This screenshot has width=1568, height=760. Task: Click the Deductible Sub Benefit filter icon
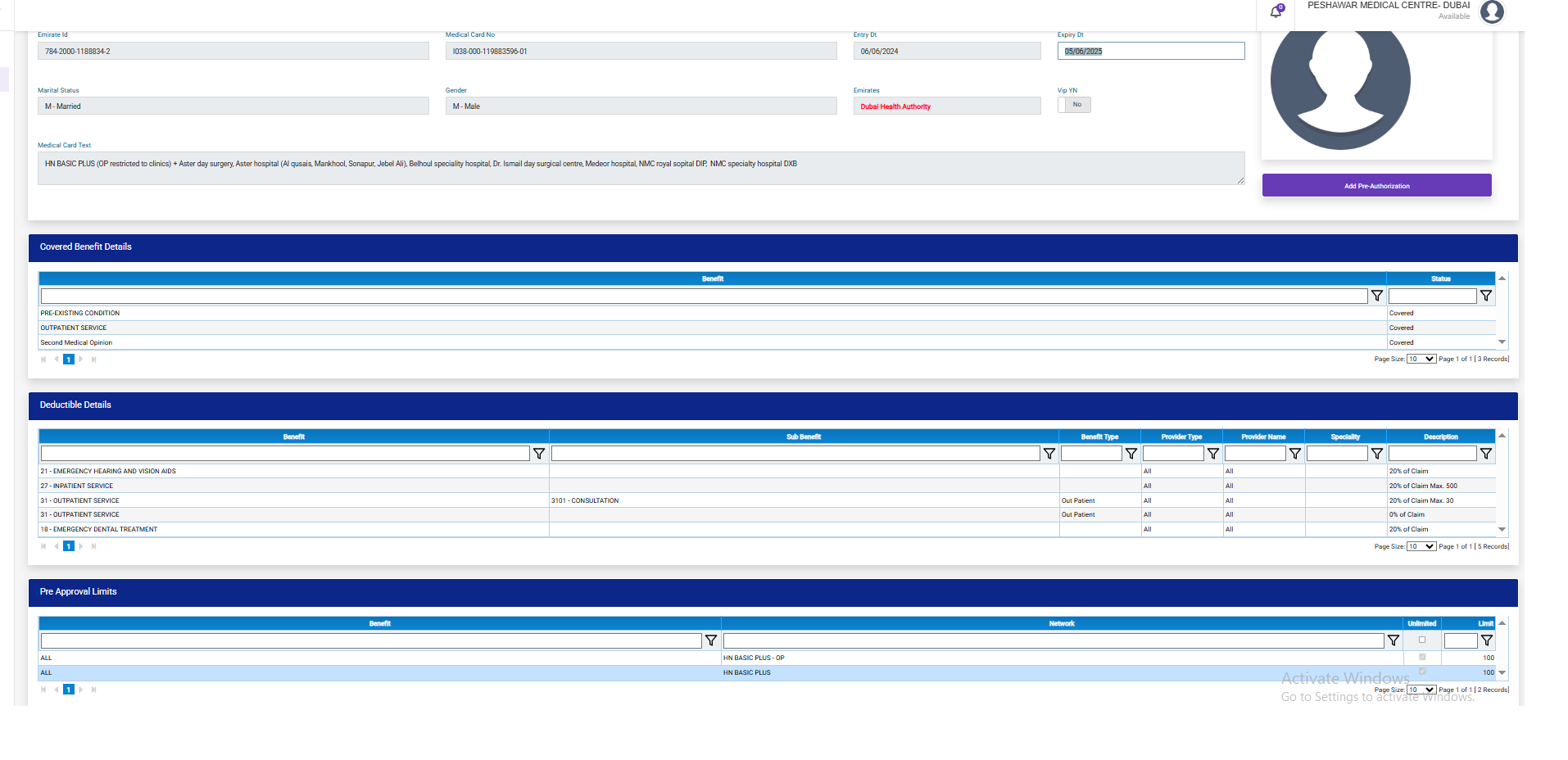tap(1049, 454)
